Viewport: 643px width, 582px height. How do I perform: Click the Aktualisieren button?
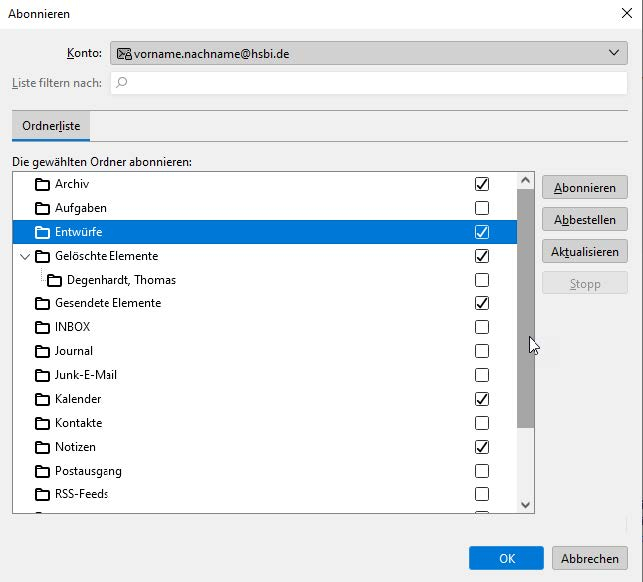pyautogui.click(x=585, y=251)
